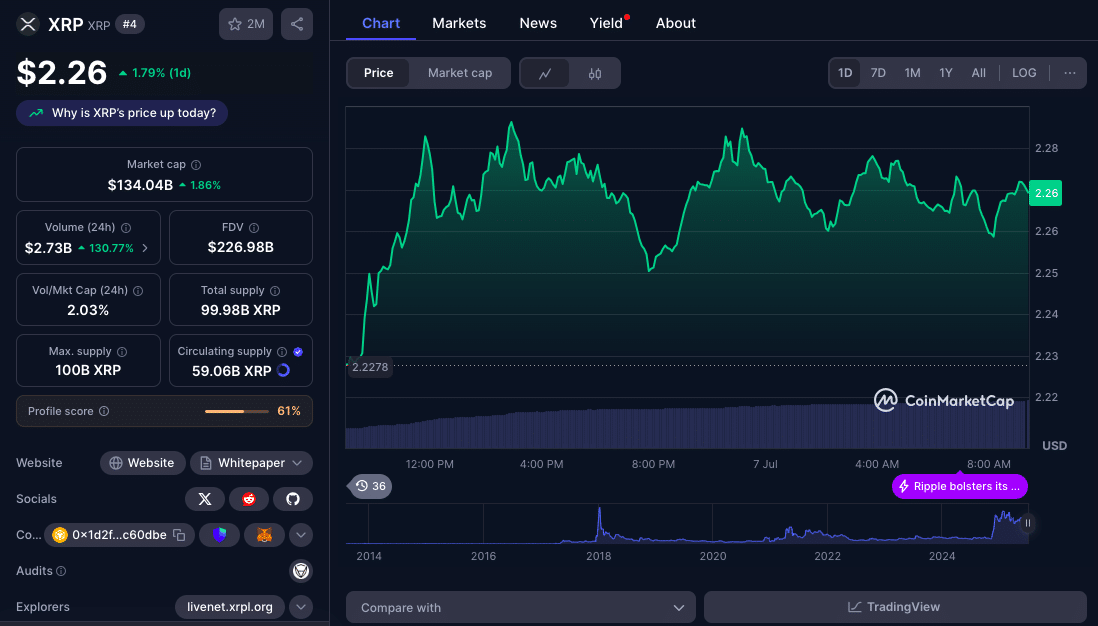The height and width of the screenshot is (626, 1098).
Task: Open livenet.xrpl.org explorer link
Action: (230, 607)
